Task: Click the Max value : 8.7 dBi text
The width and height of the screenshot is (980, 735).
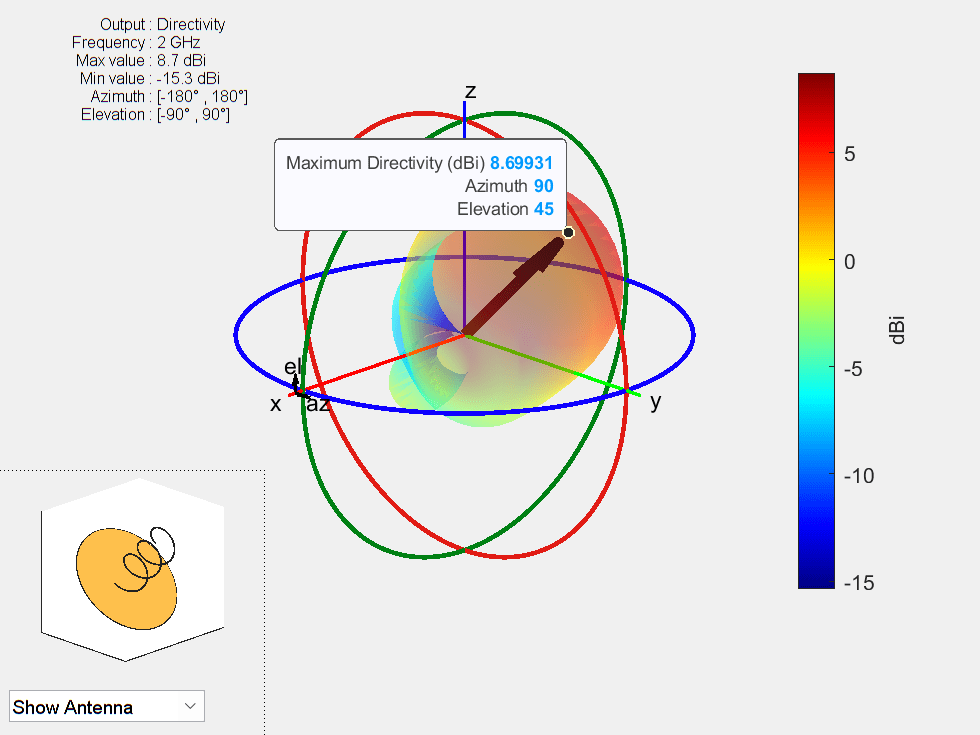Action: pos(141,61)
